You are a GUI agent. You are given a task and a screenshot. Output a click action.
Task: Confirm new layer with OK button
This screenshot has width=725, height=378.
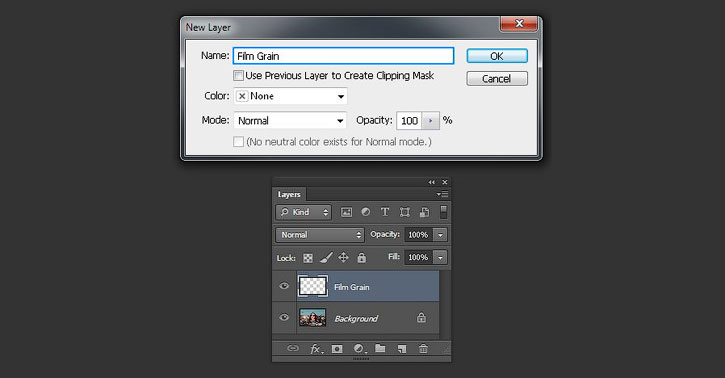497,56
